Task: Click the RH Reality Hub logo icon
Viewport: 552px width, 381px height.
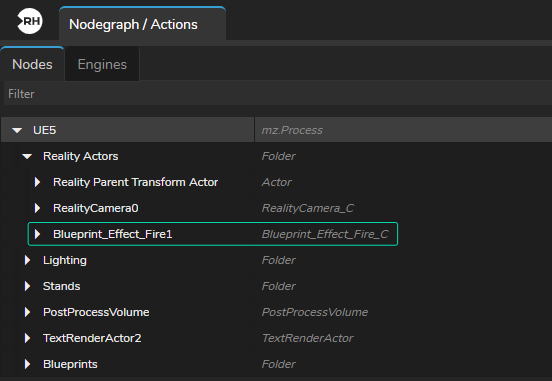Action: tap(30, 21)
